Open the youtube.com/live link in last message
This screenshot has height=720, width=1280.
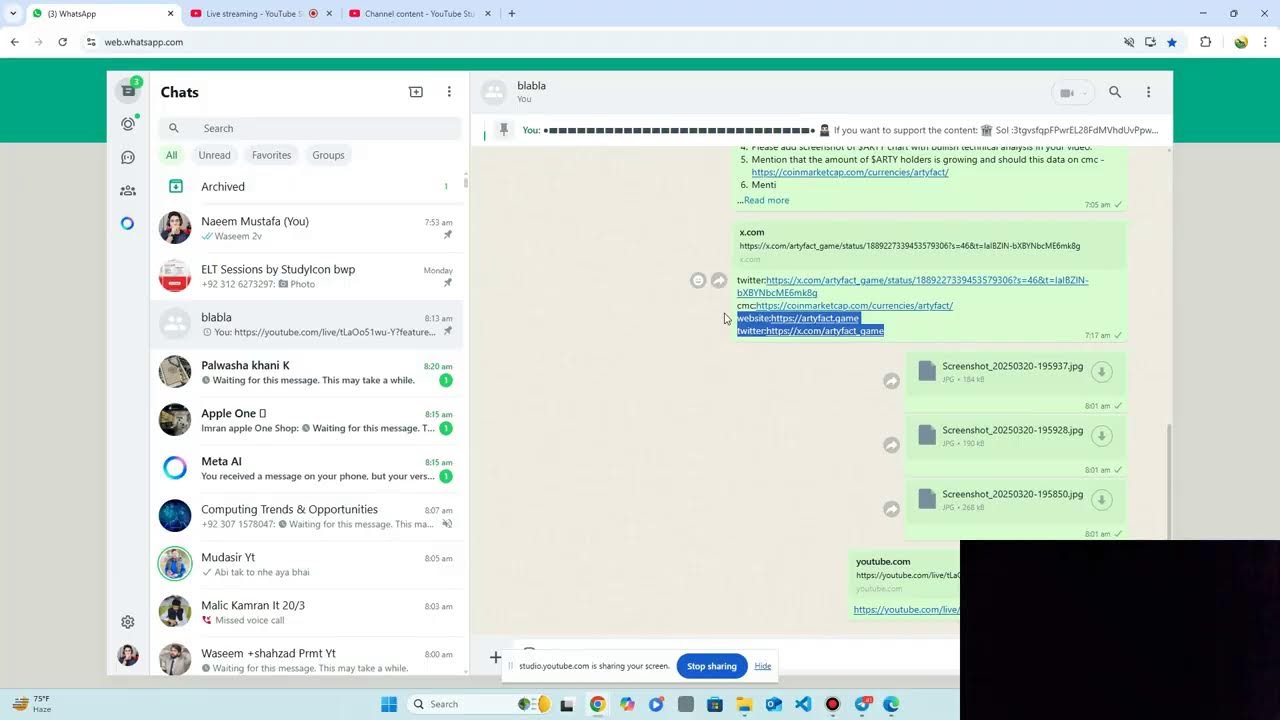coord(907,610)
